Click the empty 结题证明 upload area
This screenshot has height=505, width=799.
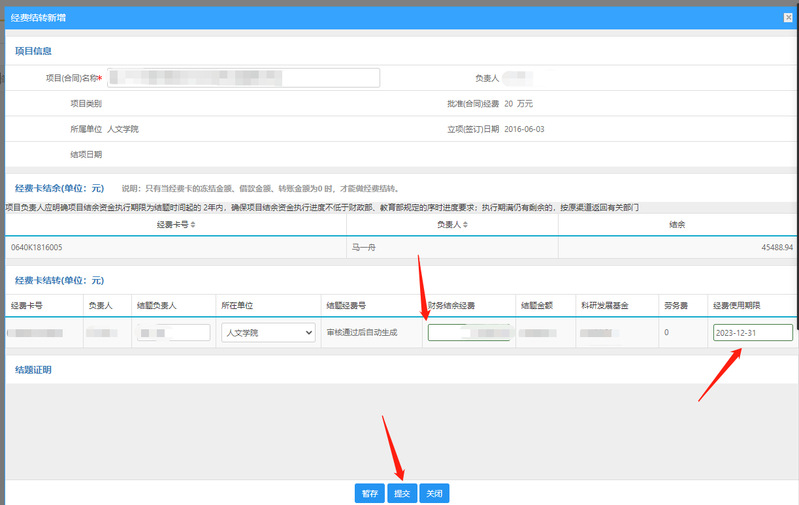click(x=400, y=425)
